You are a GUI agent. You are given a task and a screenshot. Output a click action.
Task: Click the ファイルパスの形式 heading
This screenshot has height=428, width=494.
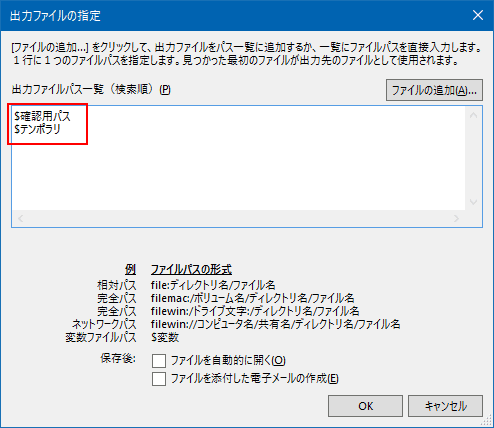[191, 269]
